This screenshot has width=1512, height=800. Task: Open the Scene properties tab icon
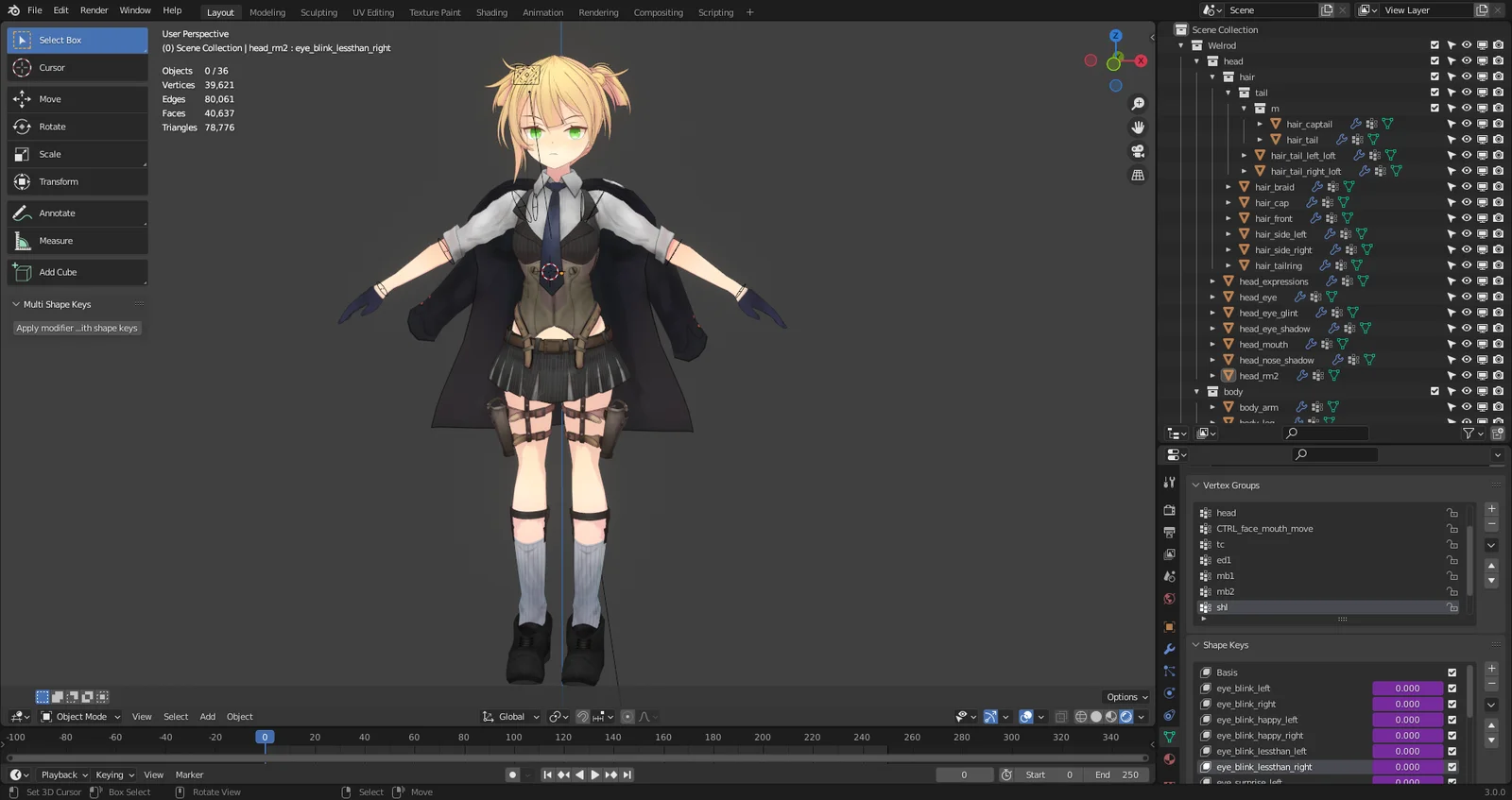click(1169, 576)
